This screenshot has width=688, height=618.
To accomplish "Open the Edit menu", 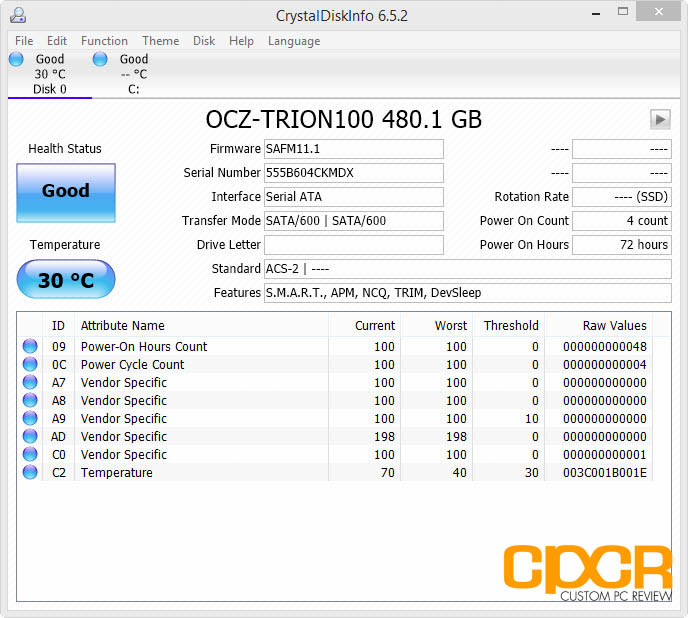I will click(57, 41).
